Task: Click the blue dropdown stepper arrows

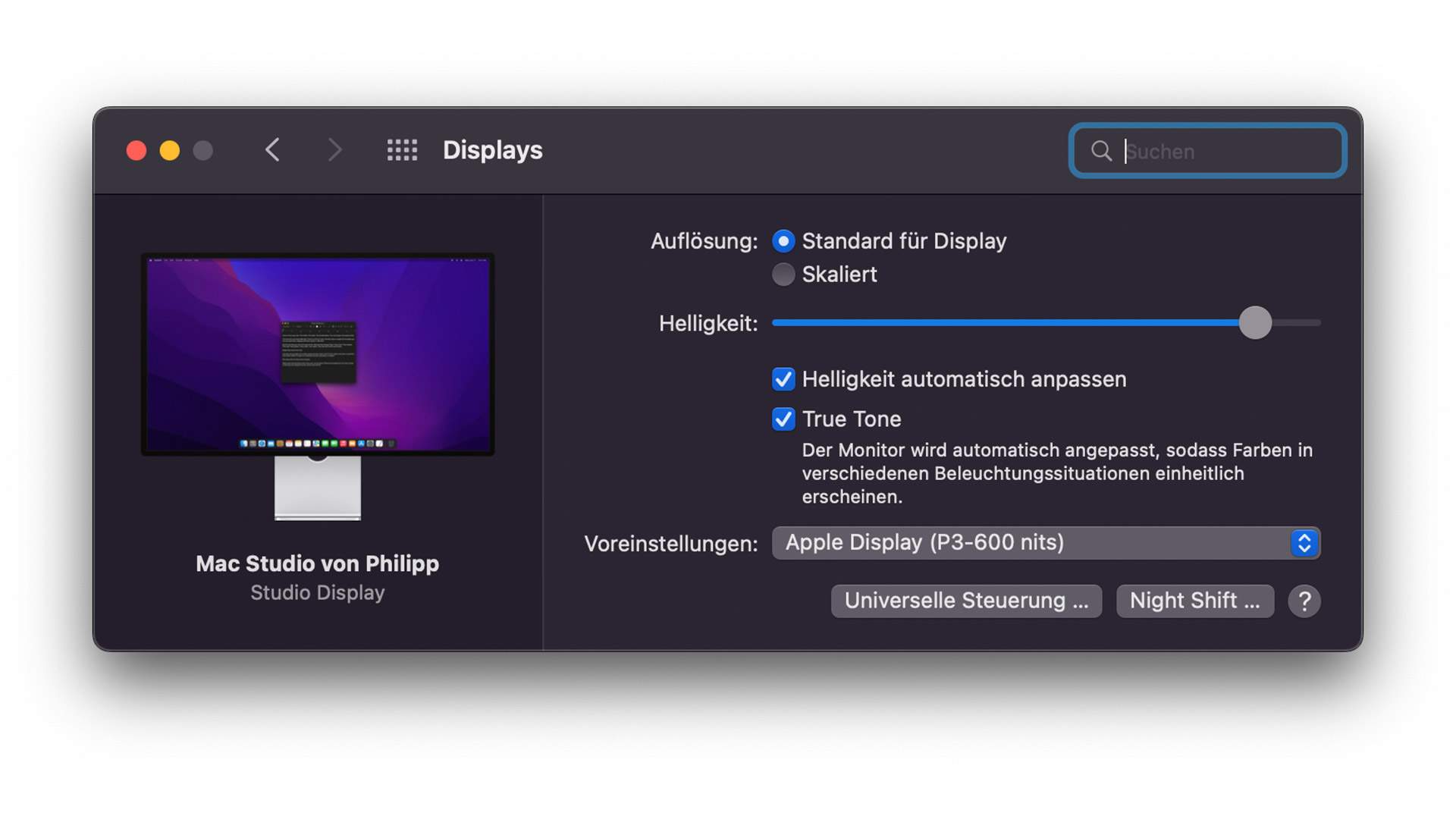Action: click(1304, 543)
